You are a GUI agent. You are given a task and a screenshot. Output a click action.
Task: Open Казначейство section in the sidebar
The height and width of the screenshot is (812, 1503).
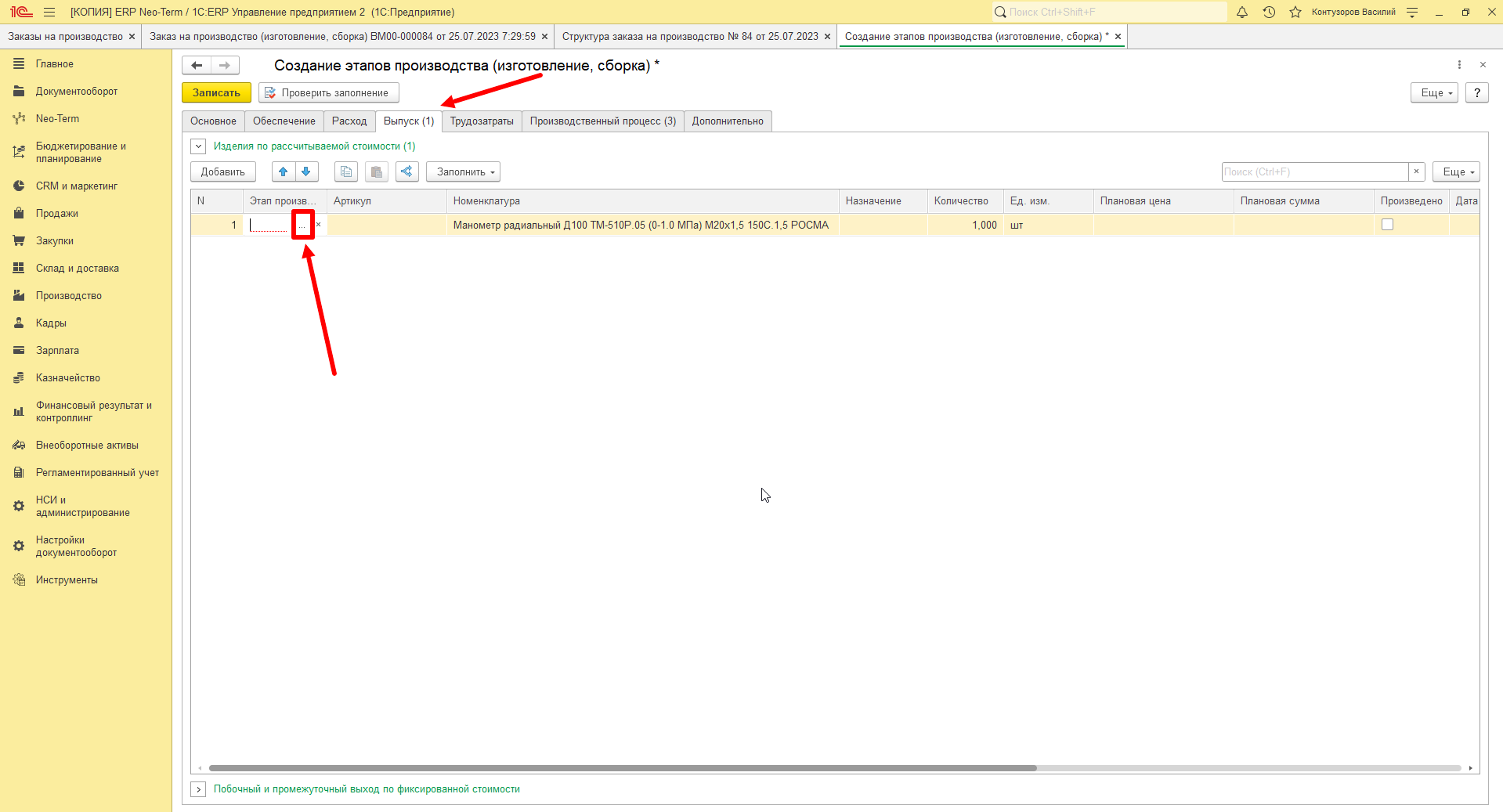pos(68,377)
